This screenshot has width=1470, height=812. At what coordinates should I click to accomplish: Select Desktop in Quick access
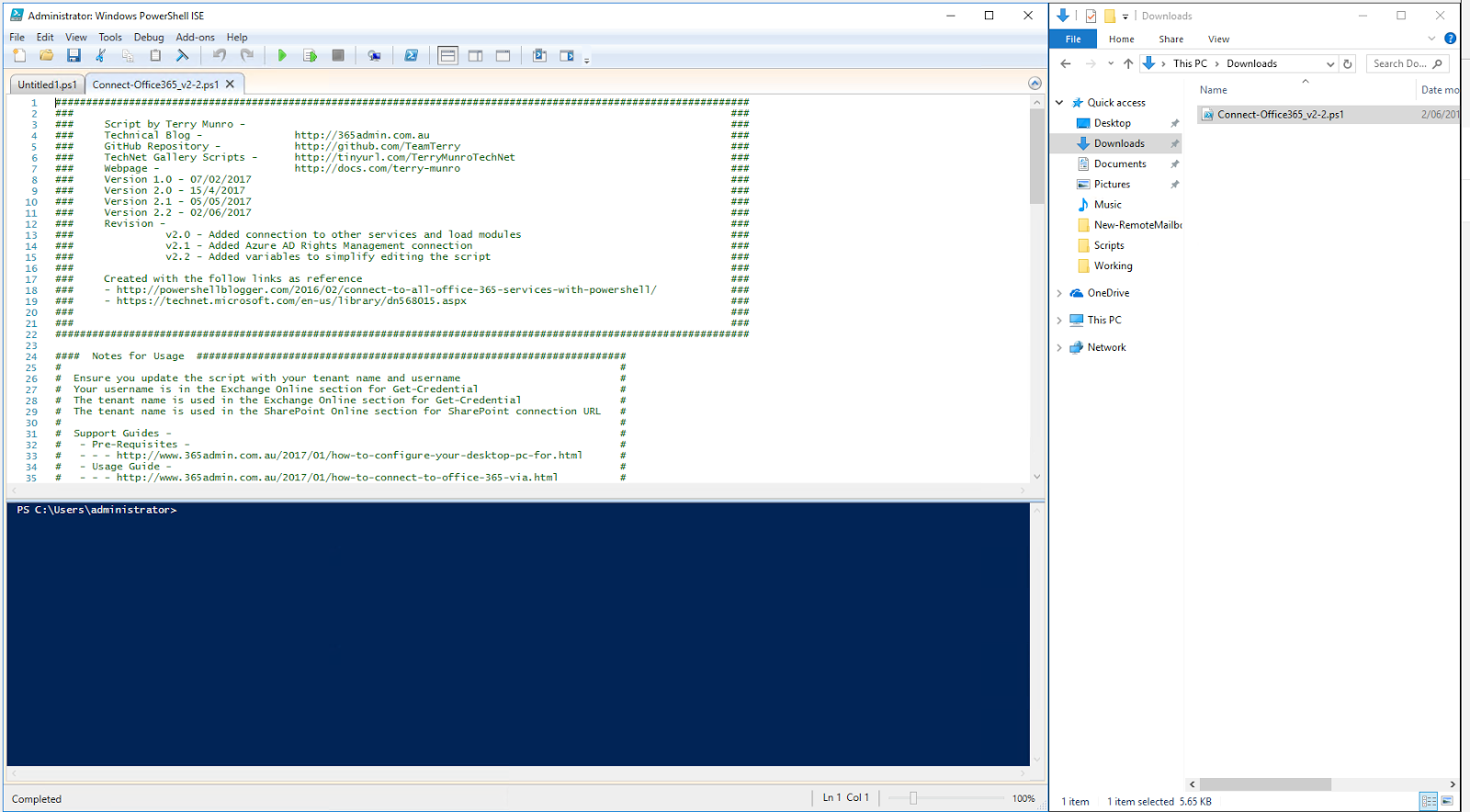1112,123
